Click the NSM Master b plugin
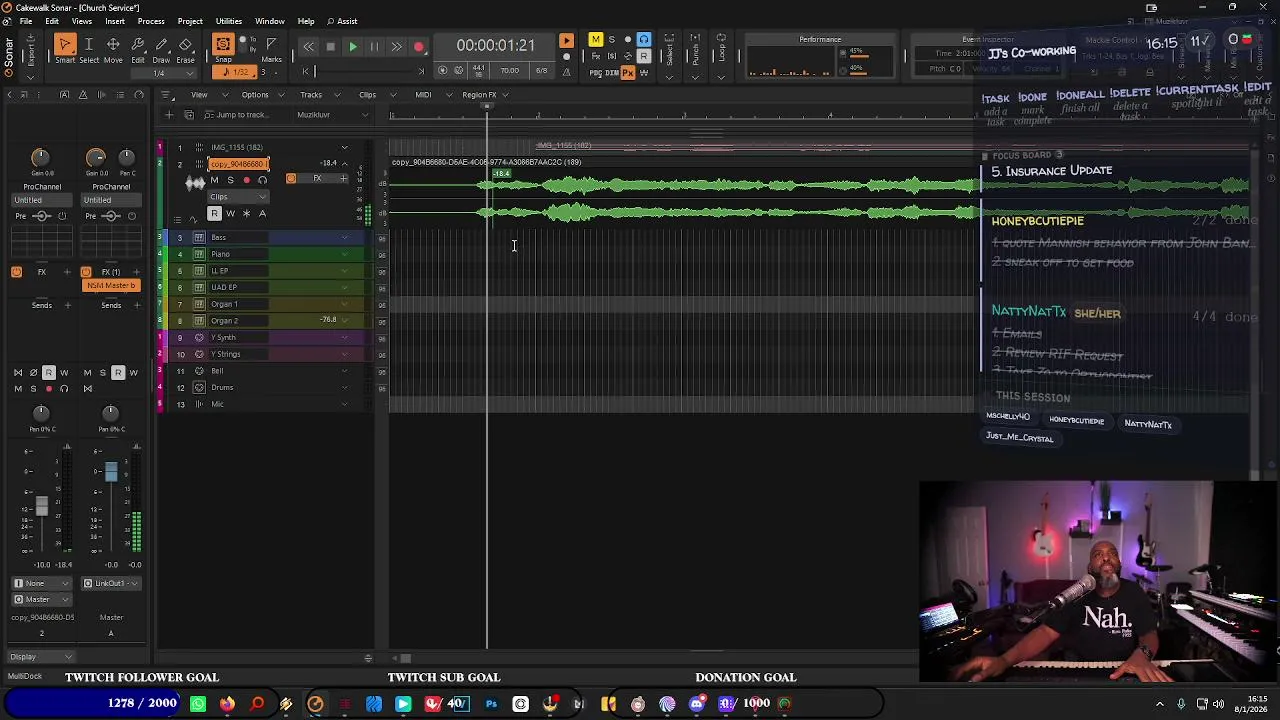The image size is (1280, 720). (x=110, y=286)
